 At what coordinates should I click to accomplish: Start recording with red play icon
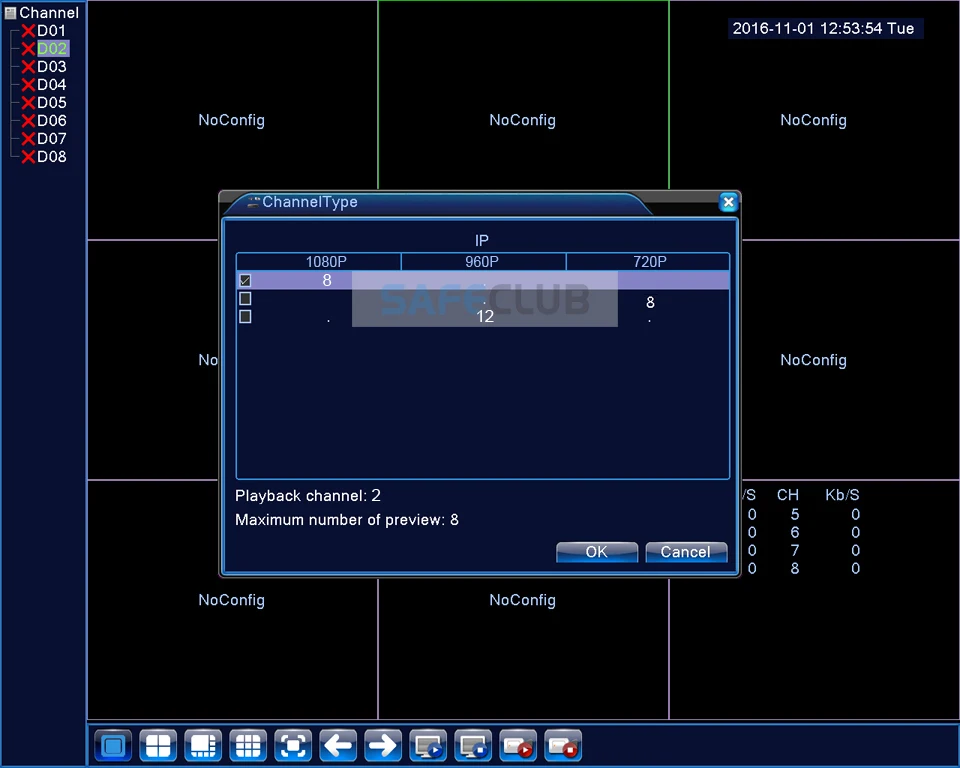(x=518, y=746)
